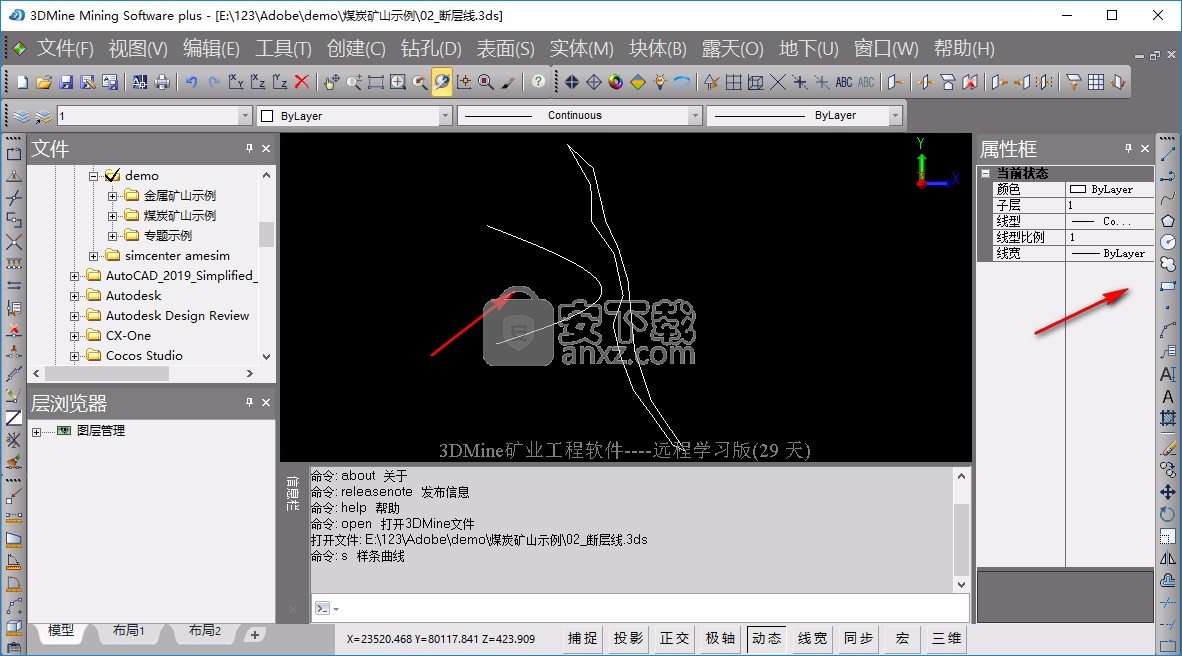Viewport: 1182px width, 656px height.
Task: Toggle the 宏 macro status button
Action: [x=902, y=639]
